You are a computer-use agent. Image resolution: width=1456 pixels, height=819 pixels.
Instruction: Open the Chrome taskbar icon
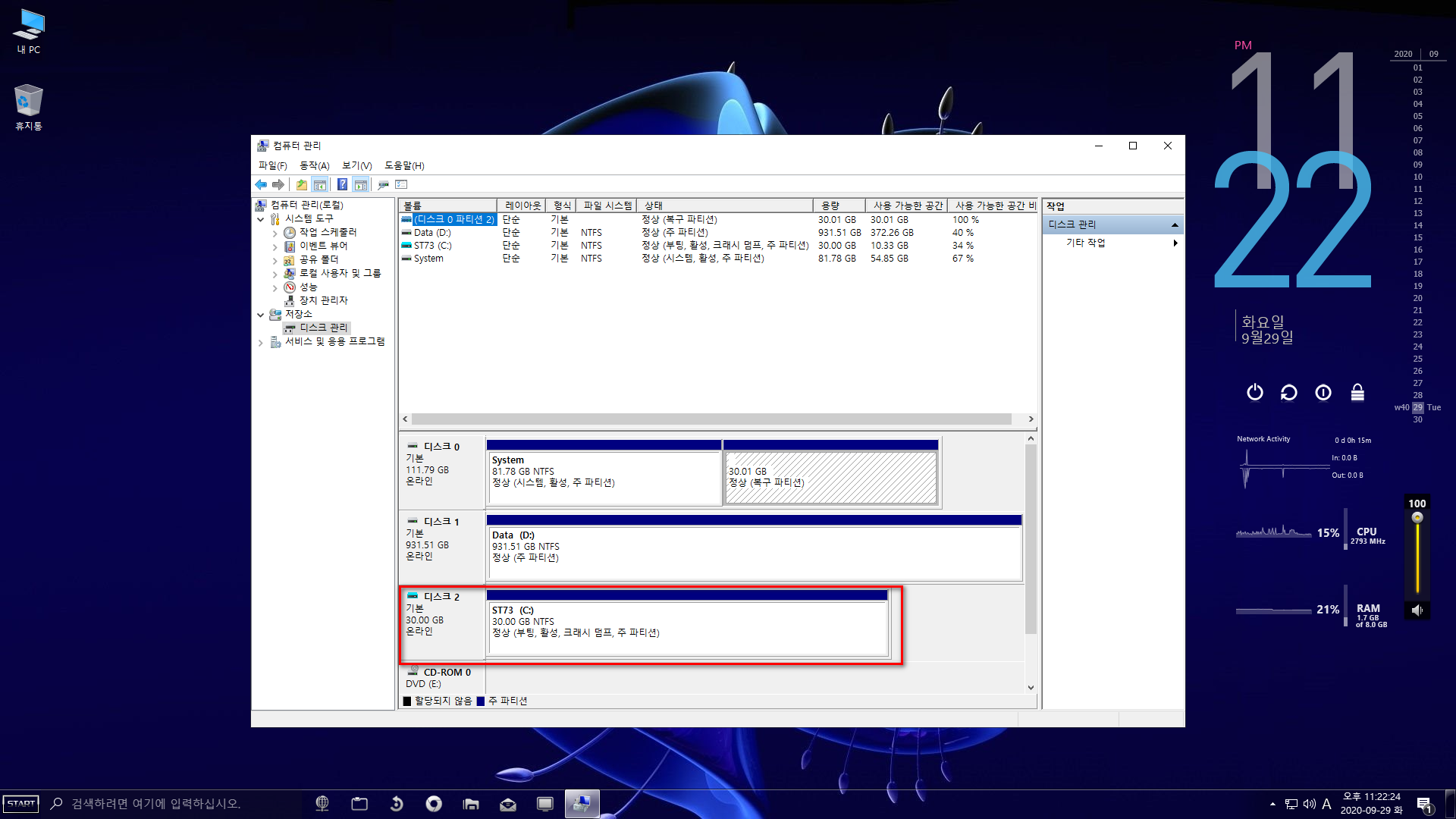click(x=434, y=804)
